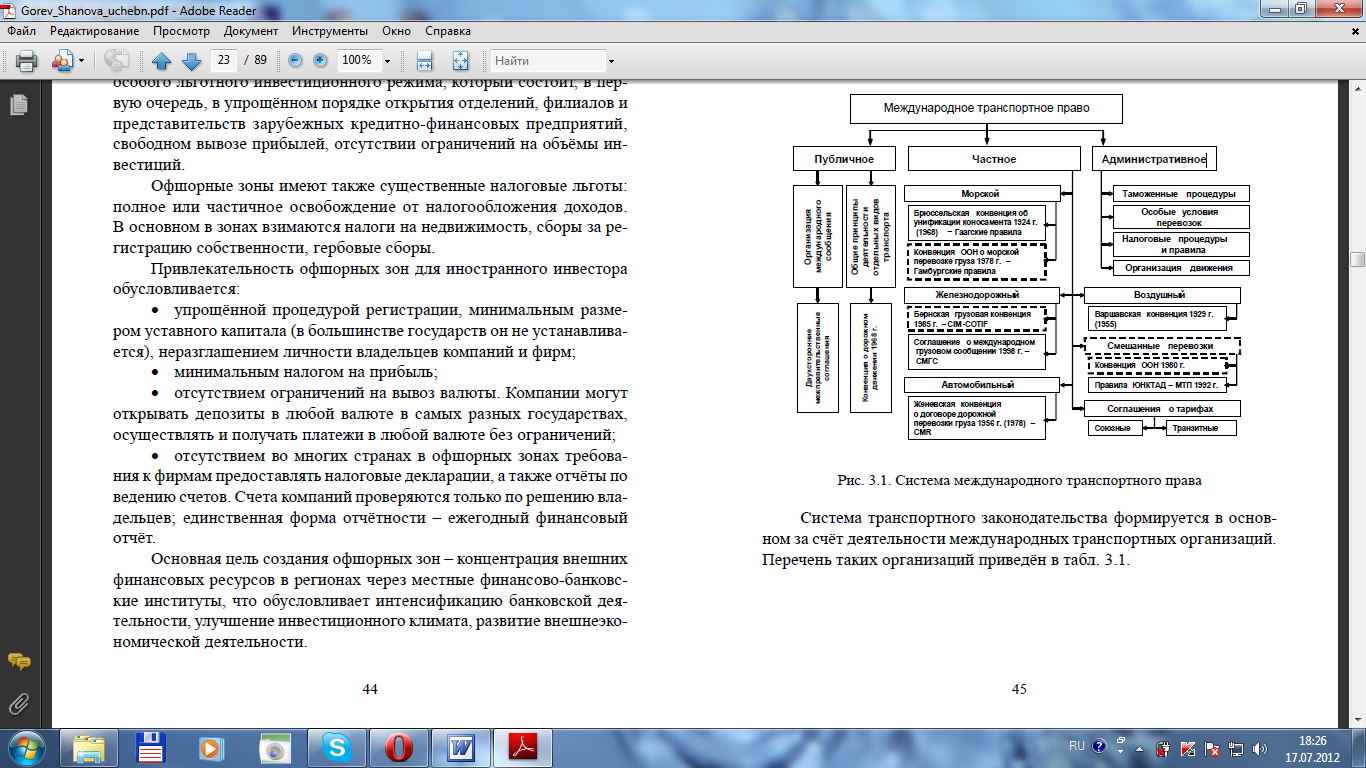Open the Файл menu

pyautogui.click(x=21, y=31)
